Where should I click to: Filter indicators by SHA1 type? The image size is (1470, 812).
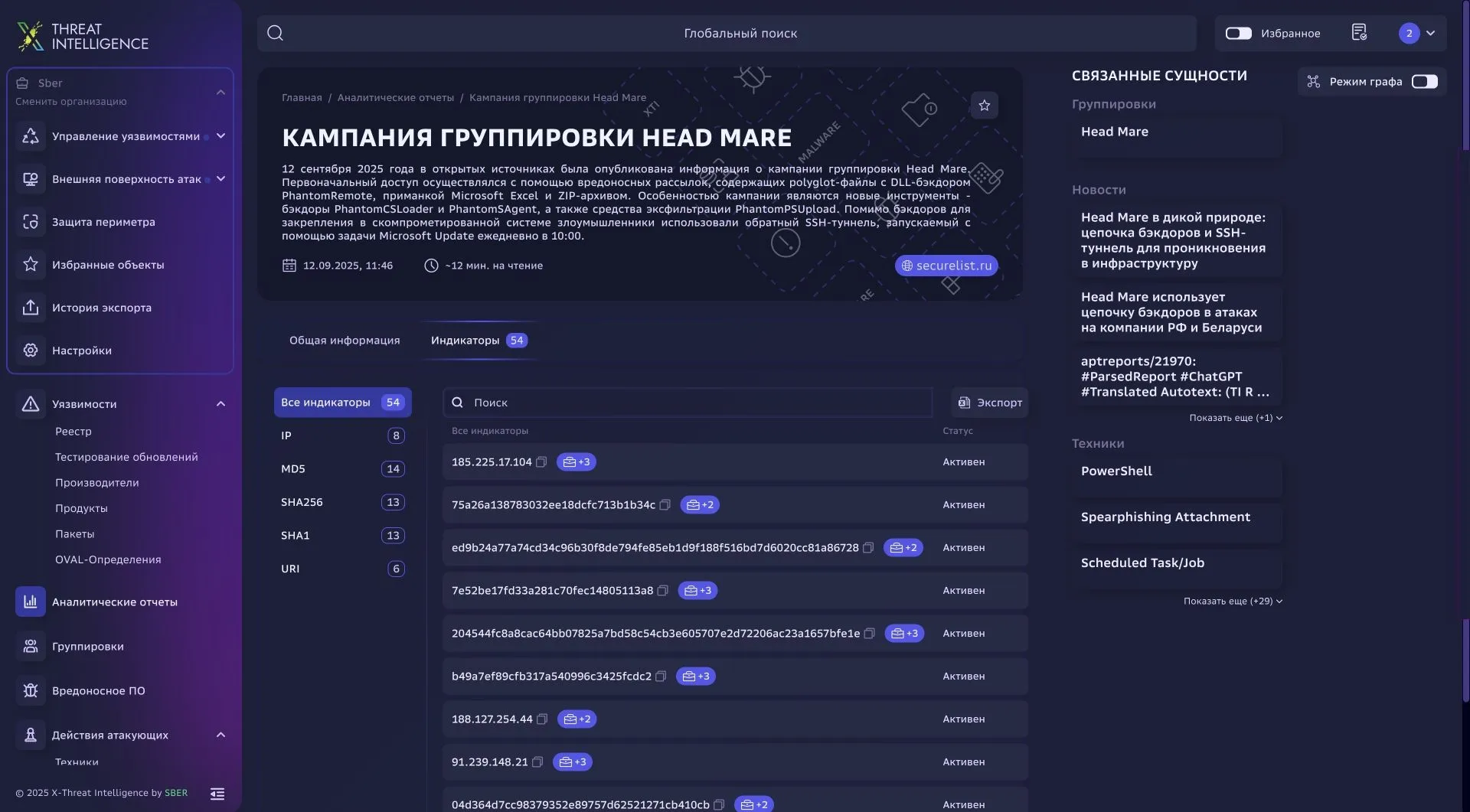342,536
